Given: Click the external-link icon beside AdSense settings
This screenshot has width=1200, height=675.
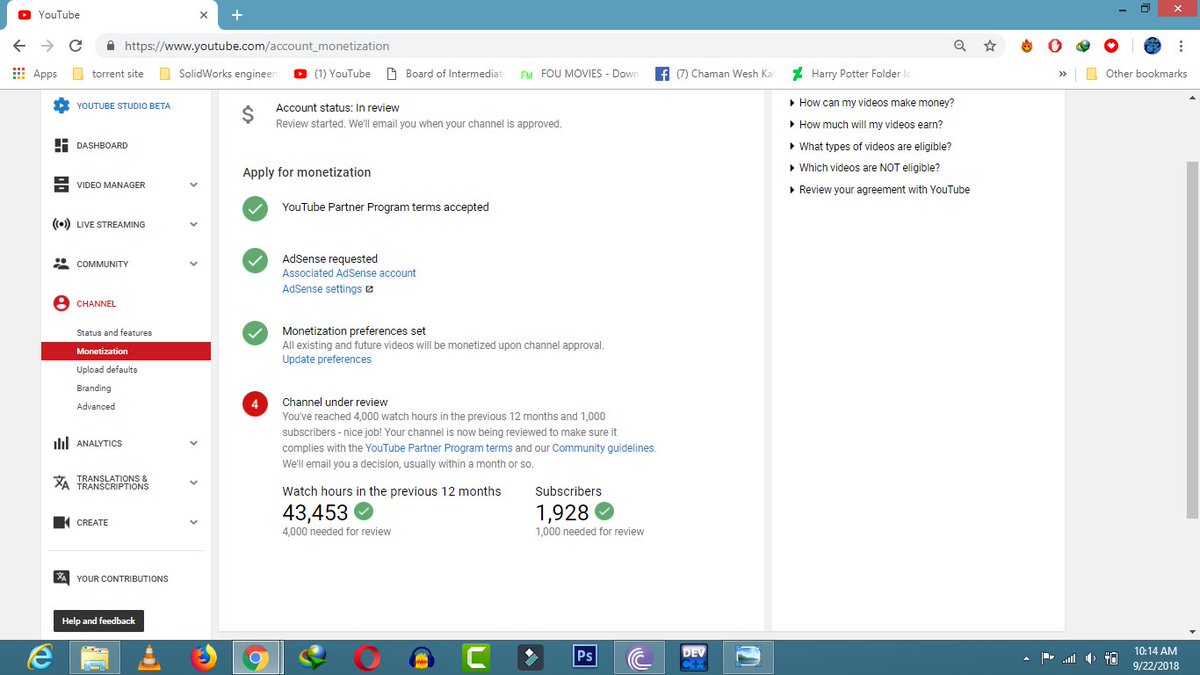Looking at the screenshot, I should point(369,289).
